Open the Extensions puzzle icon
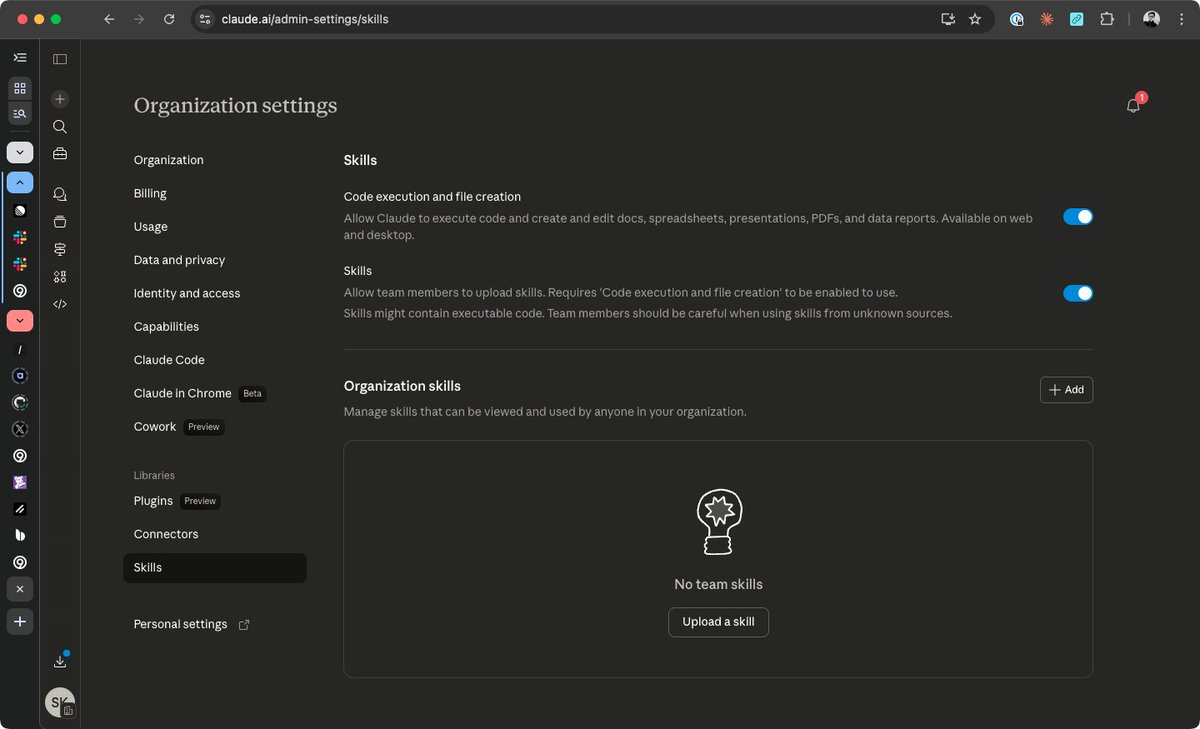Image resolution: width=1200 pixels, height=729 pixels. 1107,19
